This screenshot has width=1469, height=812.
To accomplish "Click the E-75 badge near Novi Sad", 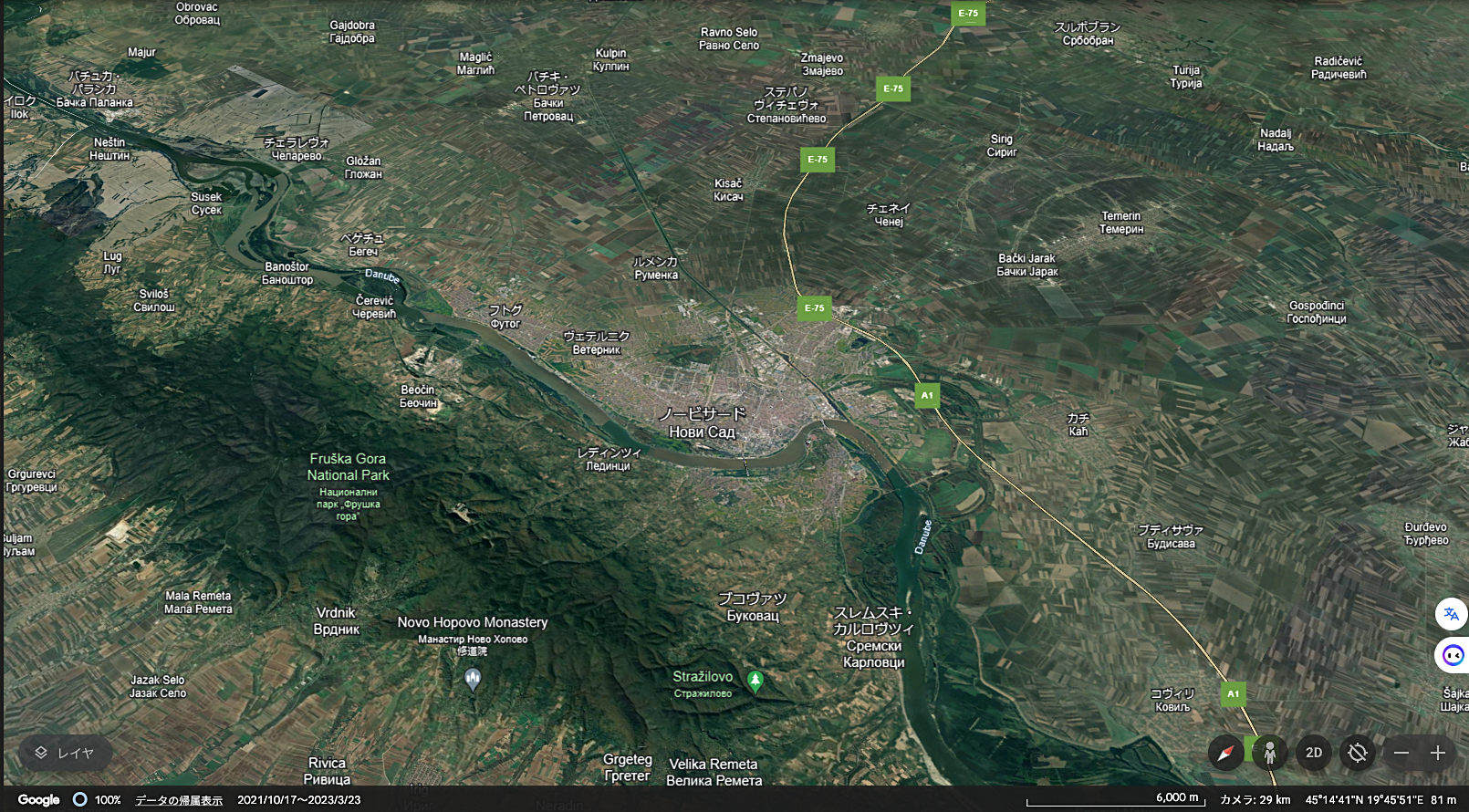I will coord(814,308).
